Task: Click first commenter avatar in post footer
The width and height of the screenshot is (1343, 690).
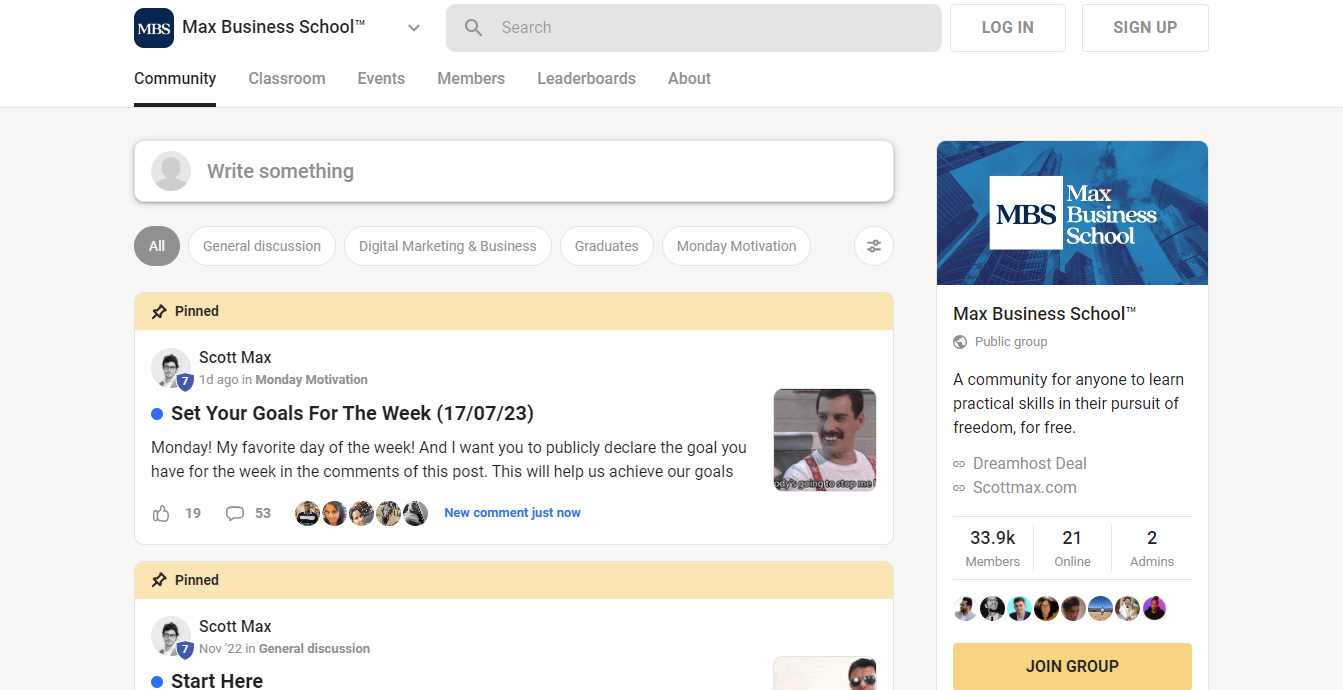Action: pos(307,513)
